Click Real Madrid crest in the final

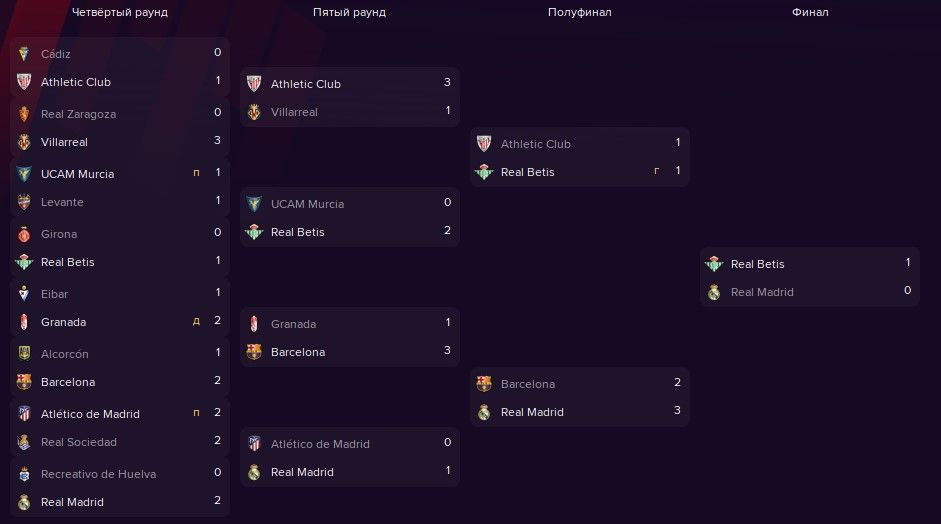714,292
